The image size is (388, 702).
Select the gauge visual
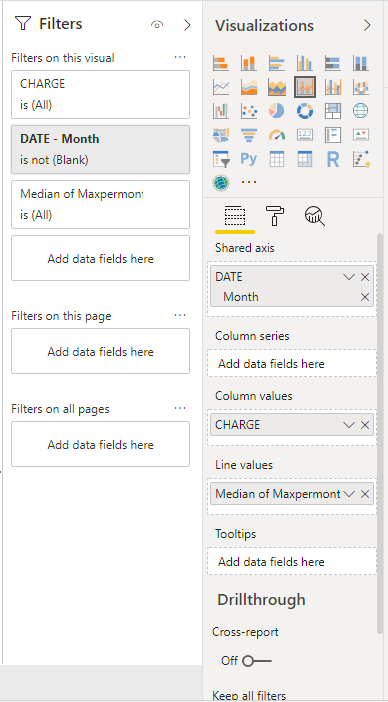(x=277, y=134)
